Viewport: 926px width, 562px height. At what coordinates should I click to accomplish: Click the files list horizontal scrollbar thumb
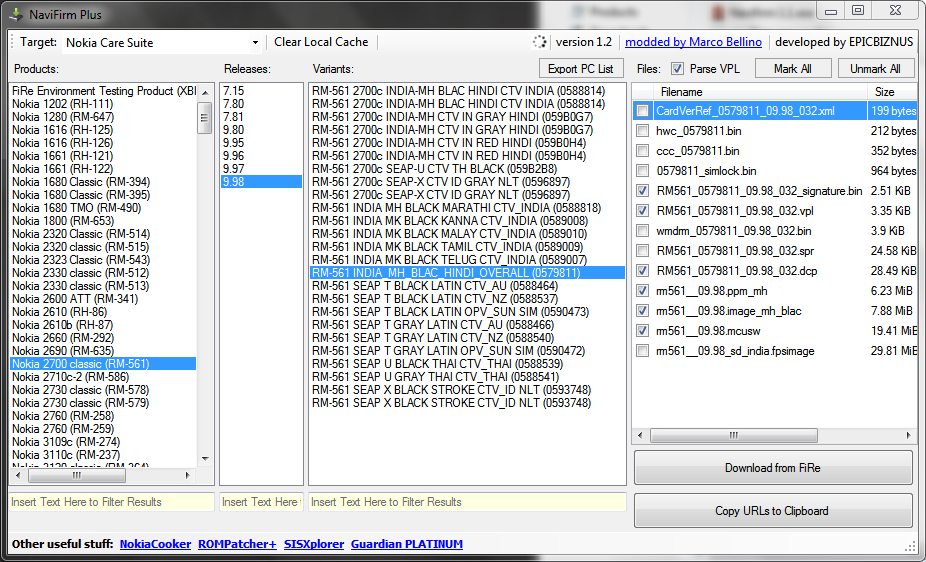(733, 436)
